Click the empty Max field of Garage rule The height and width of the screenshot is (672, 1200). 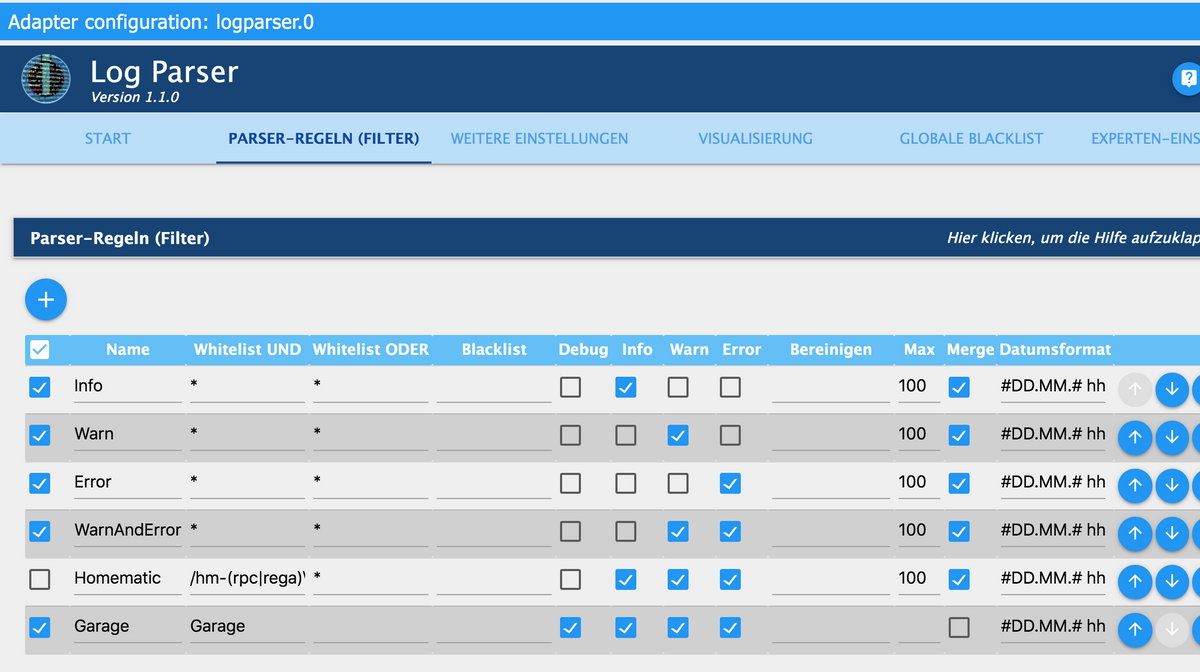tap(918, 627)
